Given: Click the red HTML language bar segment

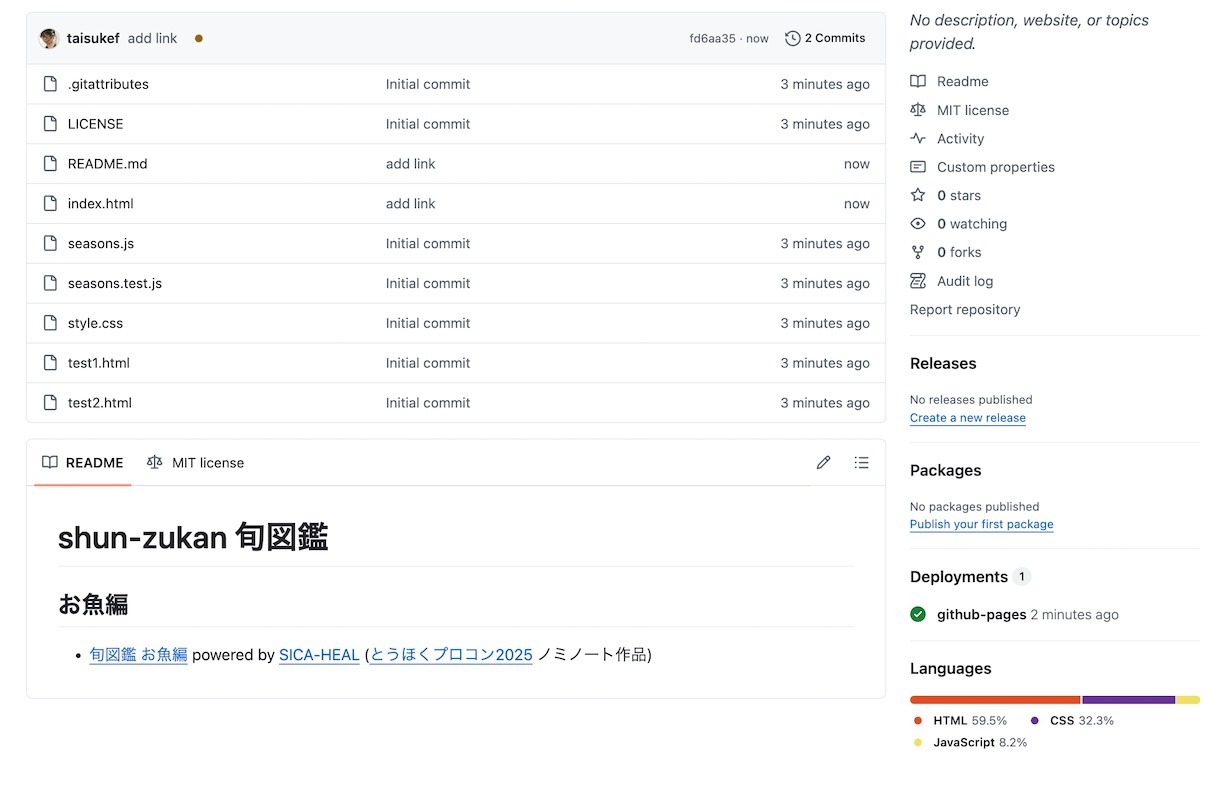Looking at the screenshot, I should click(x=995, y=700).
